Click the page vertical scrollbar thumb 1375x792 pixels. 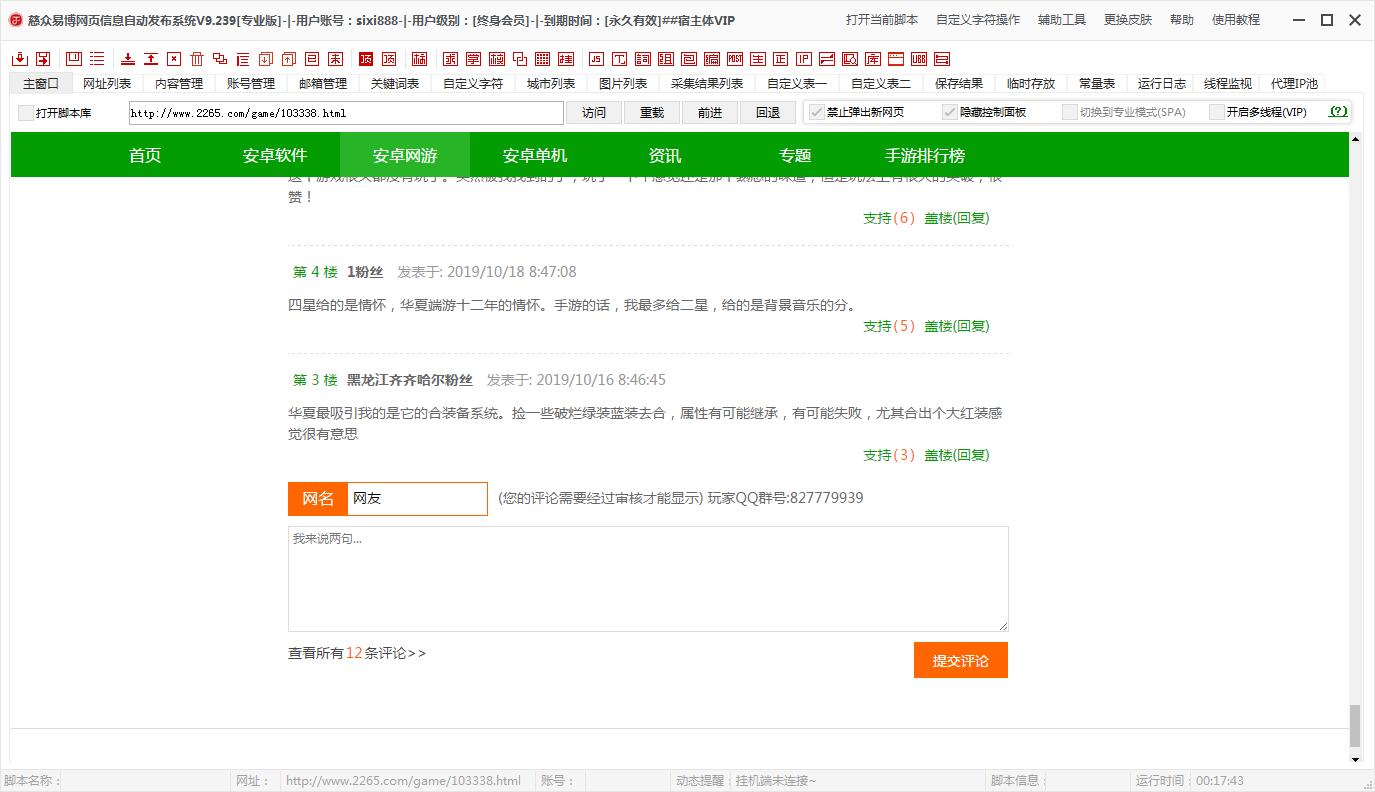[1355, 726]
